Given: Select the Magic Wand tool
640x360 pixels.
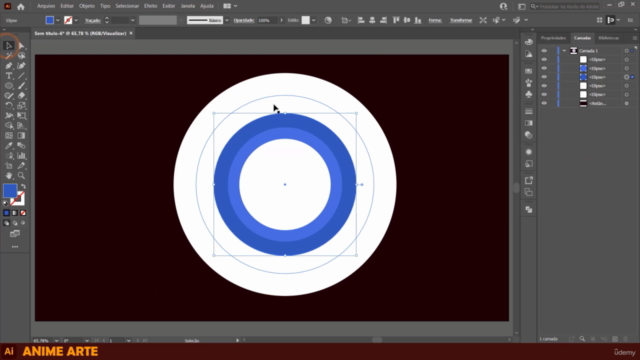Looking at the screenshot, I should pyautogui.click(x=9, y=56).
